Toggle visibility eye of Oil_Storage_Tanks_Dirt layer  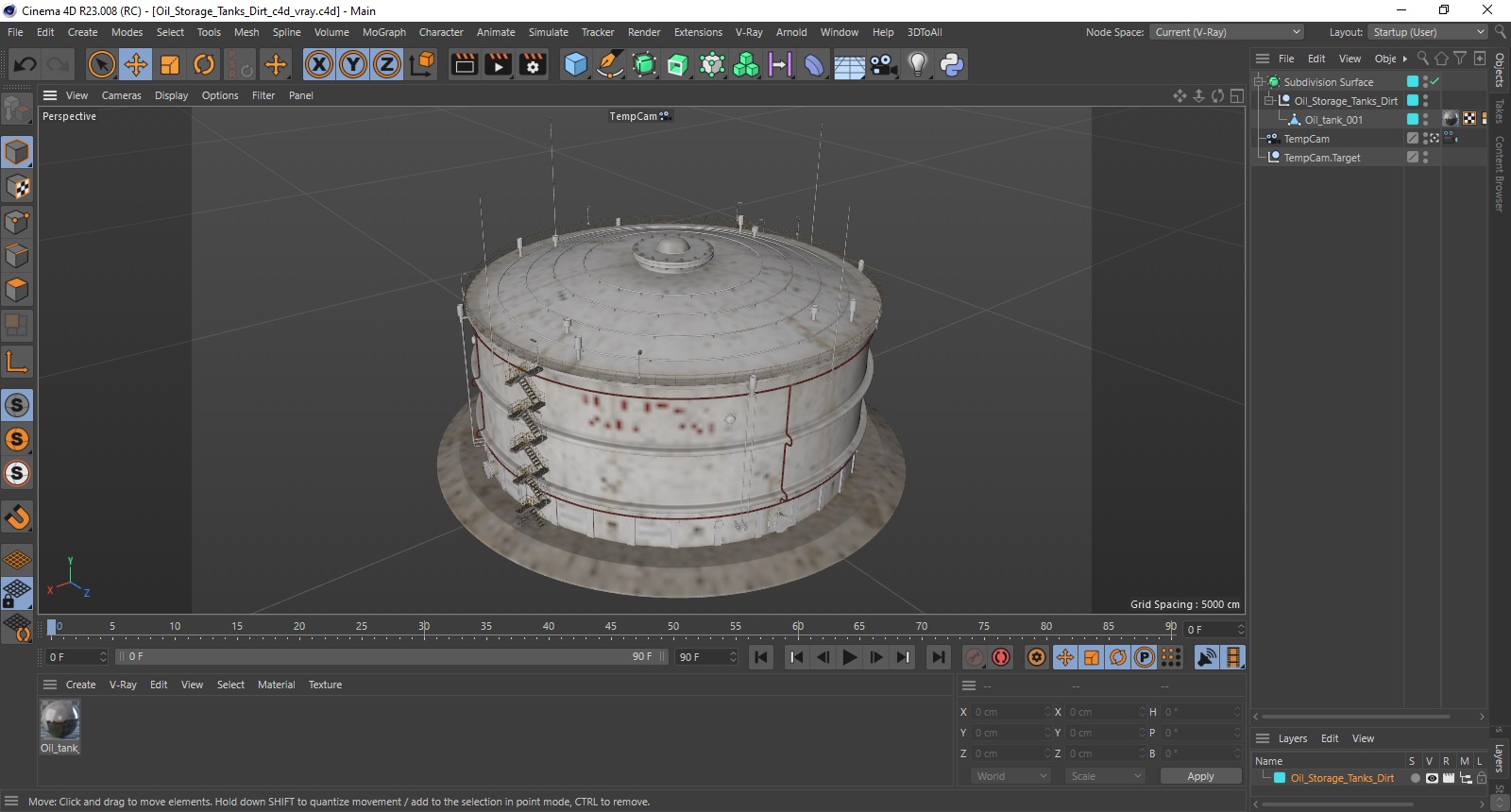(x=1432, y=778)
